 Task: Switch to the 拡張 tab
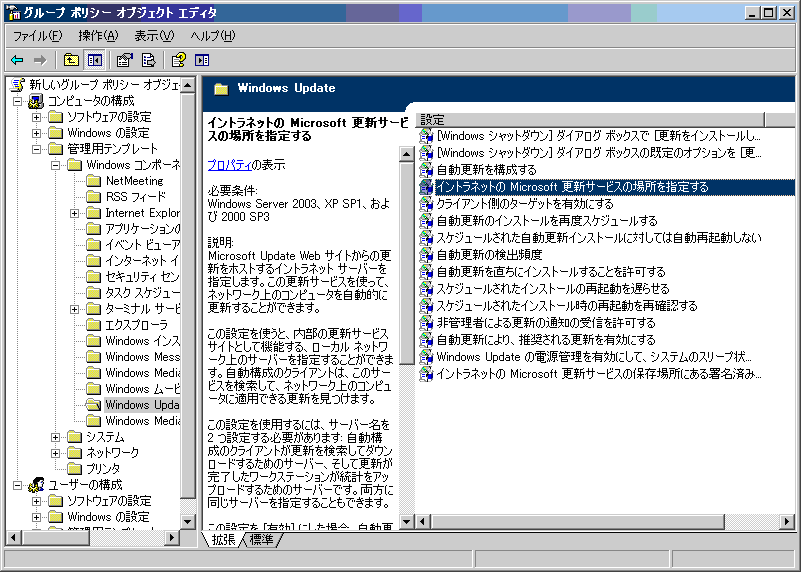(x=223, y=539)
